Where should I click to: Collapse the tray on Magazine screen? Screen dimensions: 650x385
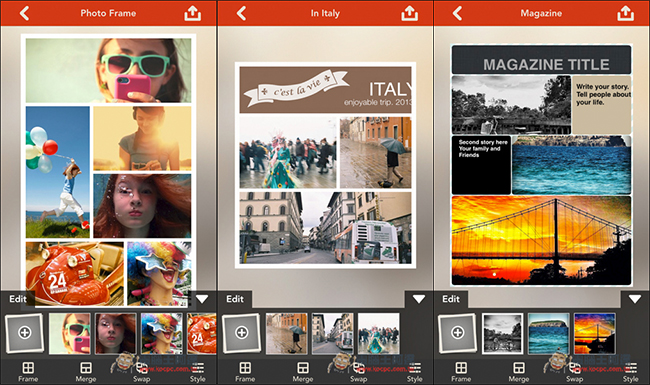tap(635, 299)
